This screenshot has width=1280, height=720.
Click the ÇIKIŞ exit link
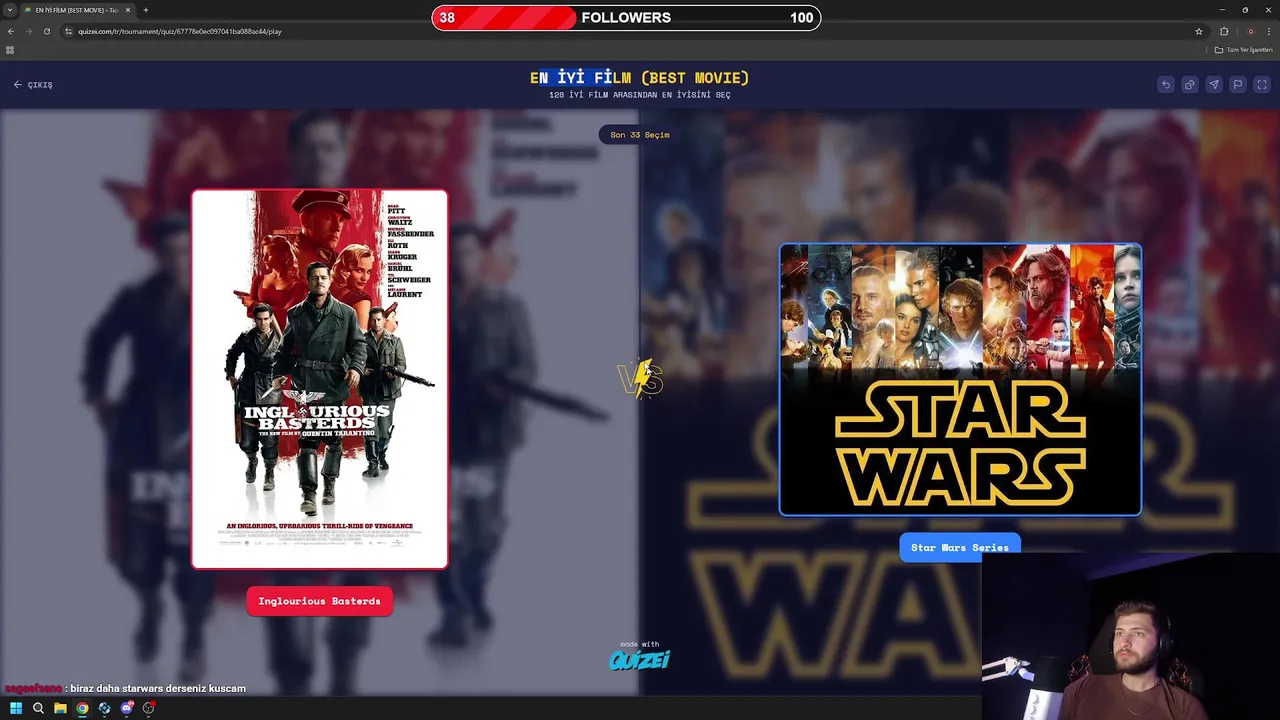pos(33,85)
